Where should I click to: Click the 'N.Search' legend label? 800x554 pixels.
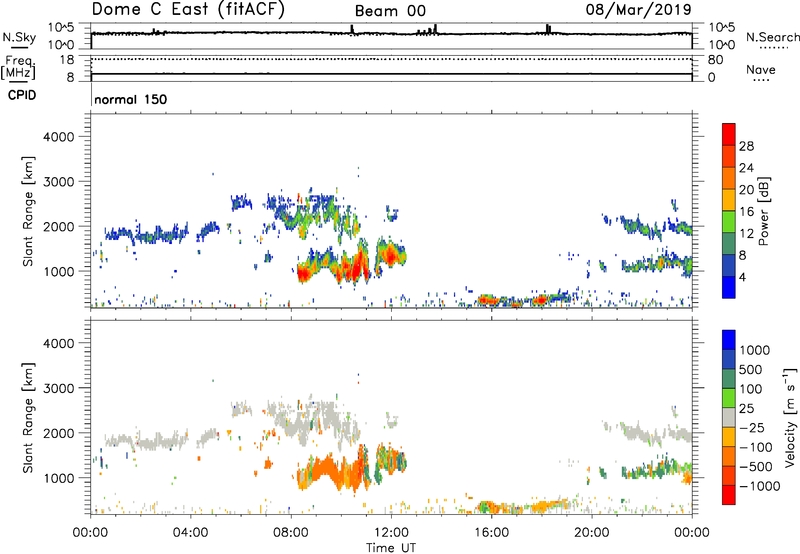coord(772,37)
